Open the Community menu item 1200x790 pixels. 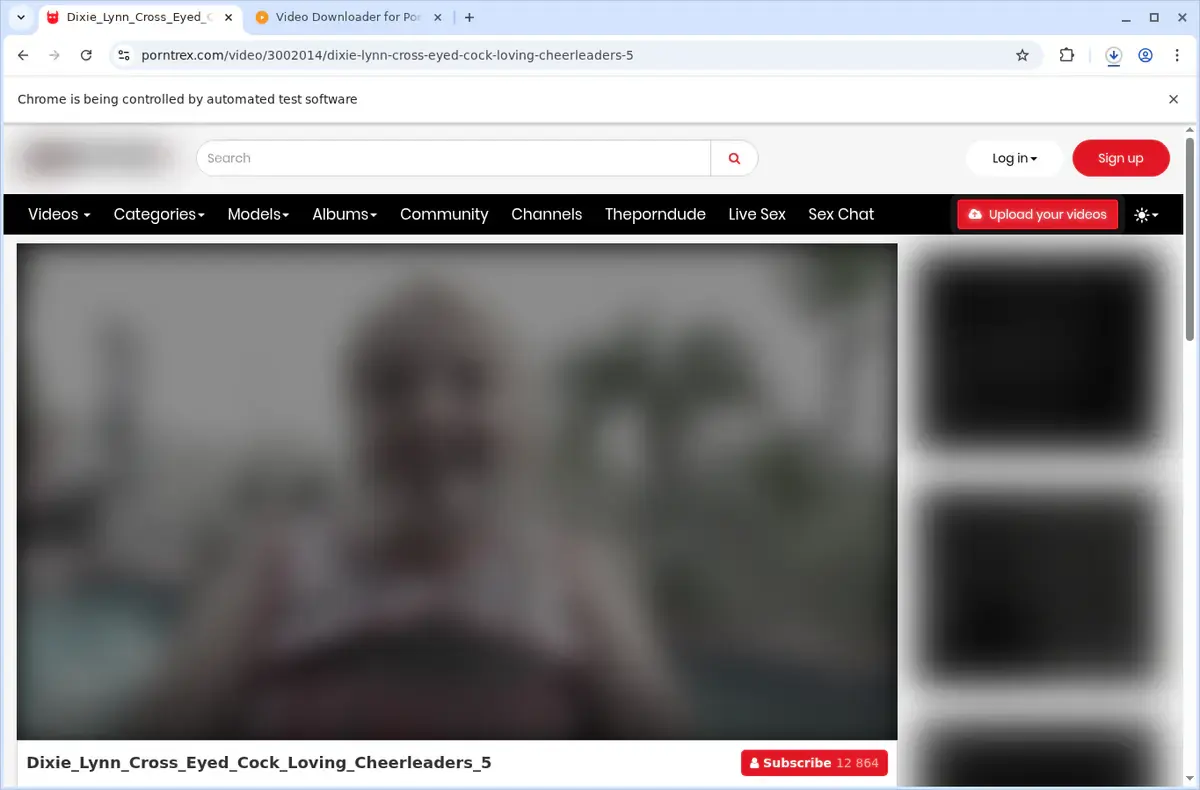coord(444,214)
